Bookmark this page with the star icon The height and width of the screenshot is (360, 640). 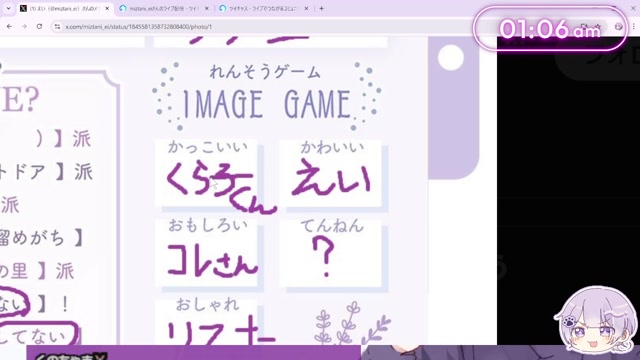coord(598,27)
